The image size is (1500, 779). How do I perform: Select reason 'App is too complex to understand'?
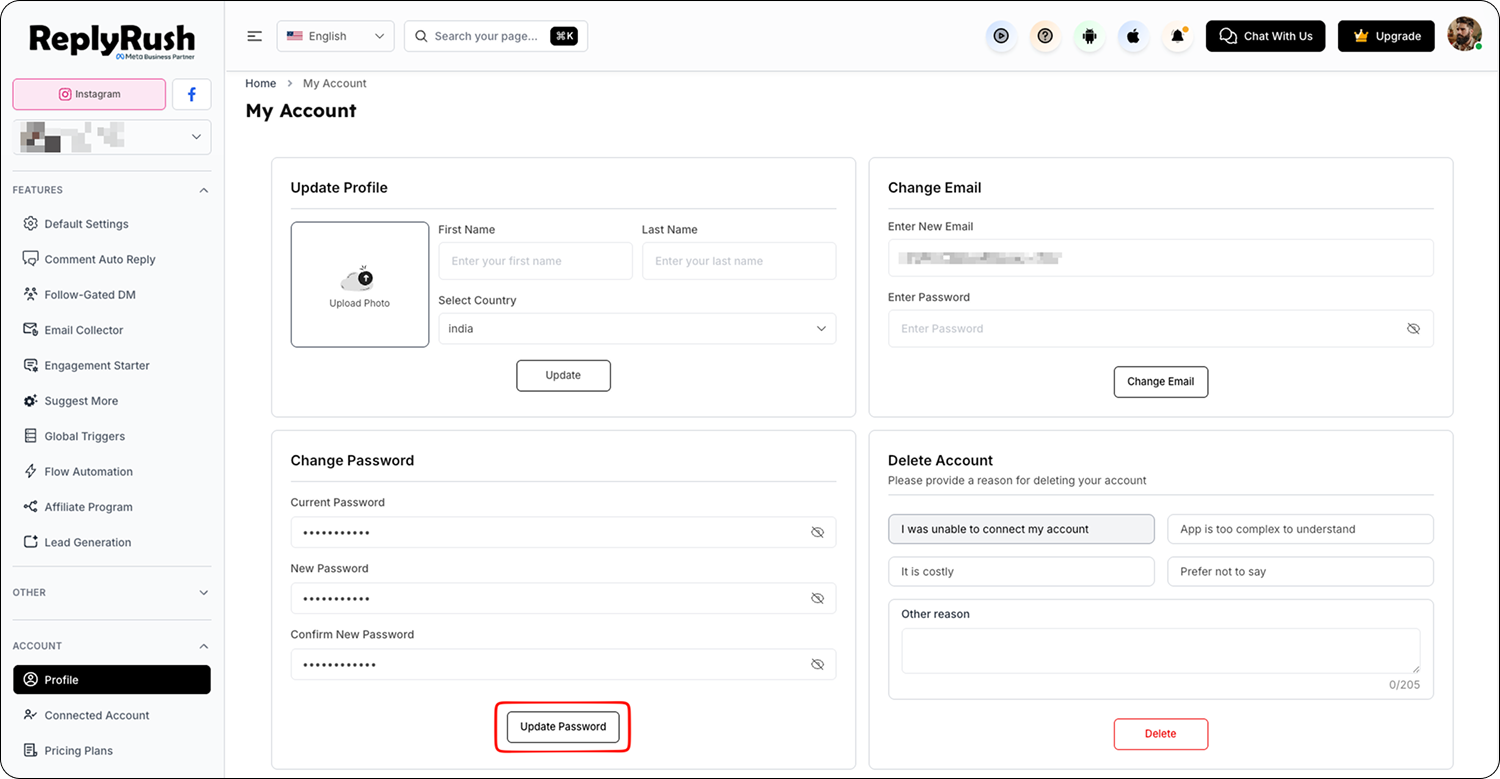pyautogui.click(x=1300, y=529)
